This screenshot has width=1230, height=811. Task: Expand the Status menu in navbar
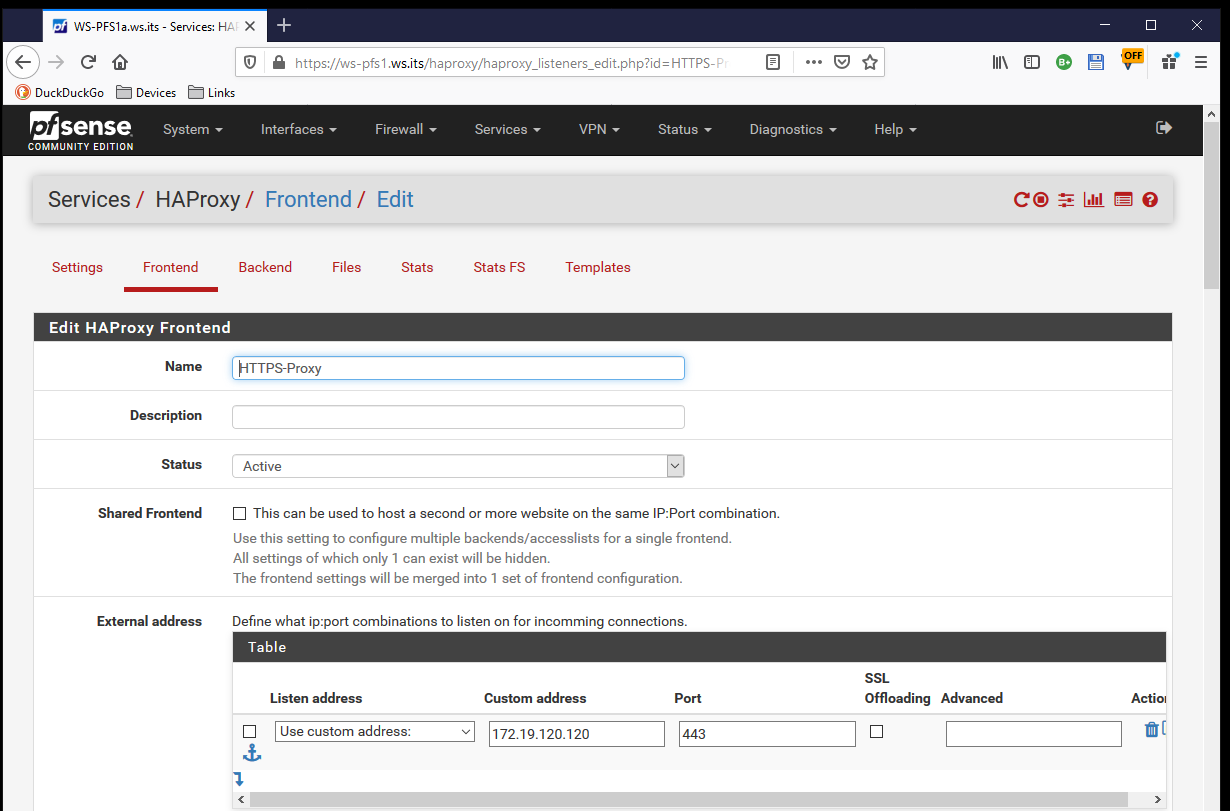685,129
